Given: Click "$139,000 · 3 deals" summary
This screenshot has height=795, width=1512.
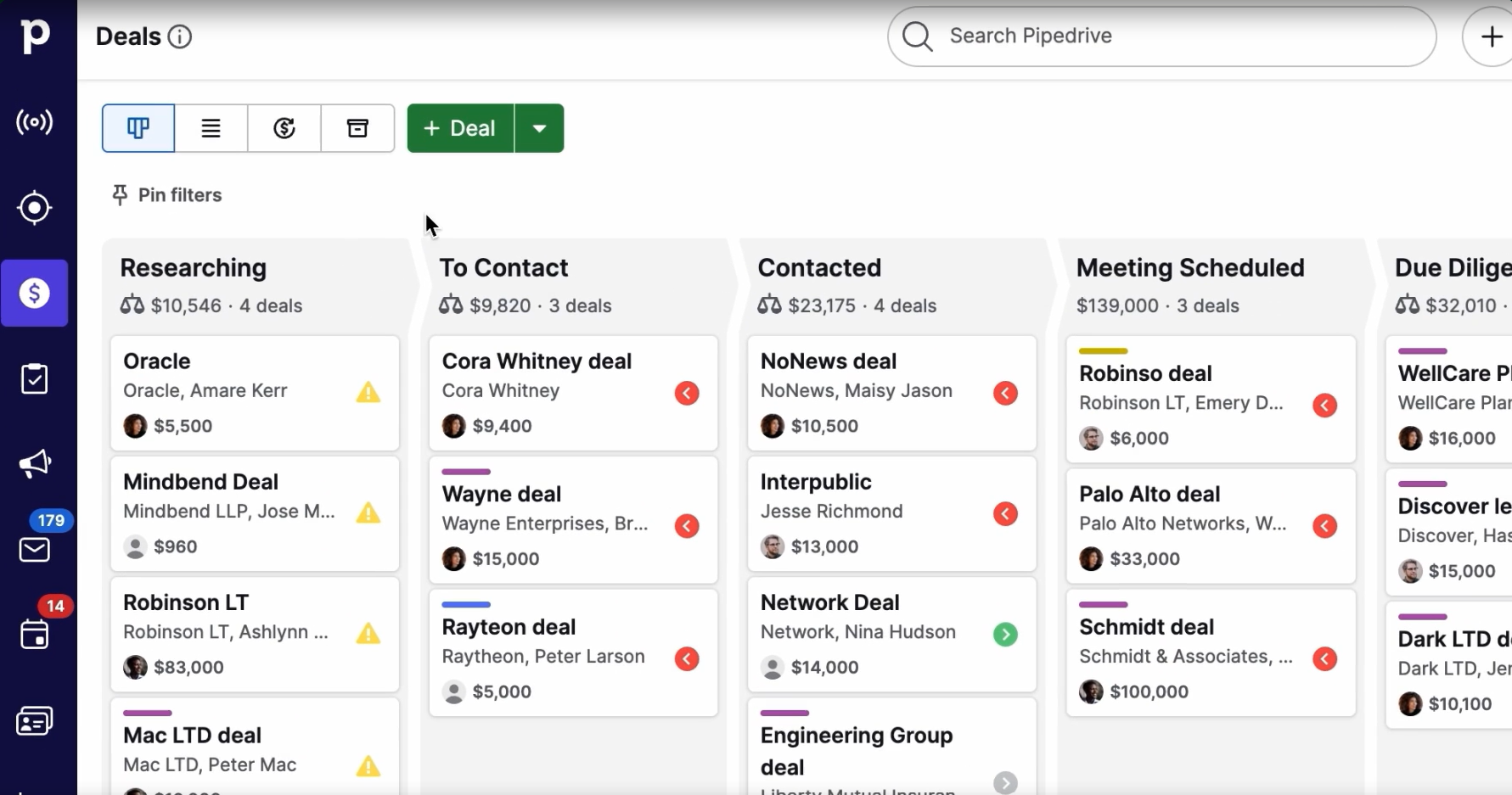Looking at the screenshot, I should [1158, 306].
